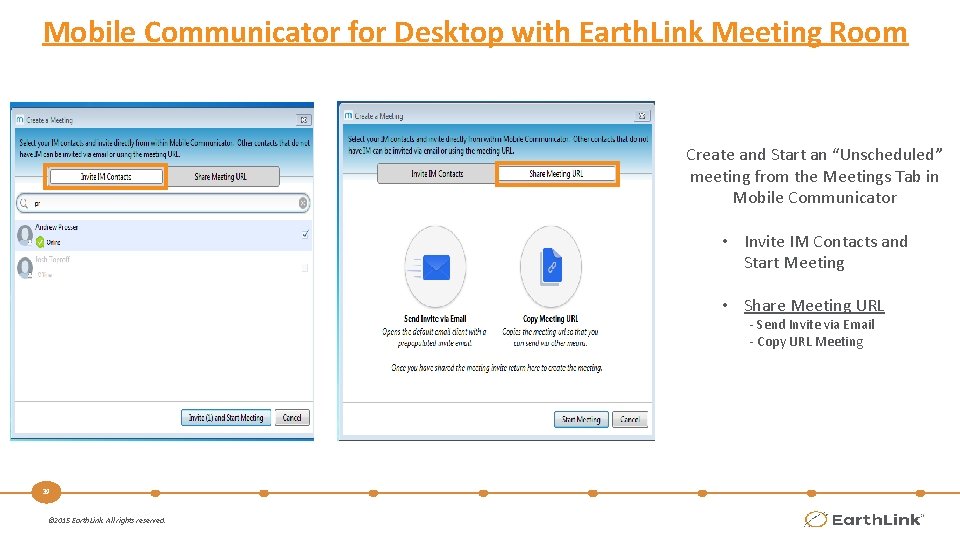The height and width of the screenshot is (540, 960).
Task: Click "Copy Meeting URL" caption text
Action: [550, 318]
